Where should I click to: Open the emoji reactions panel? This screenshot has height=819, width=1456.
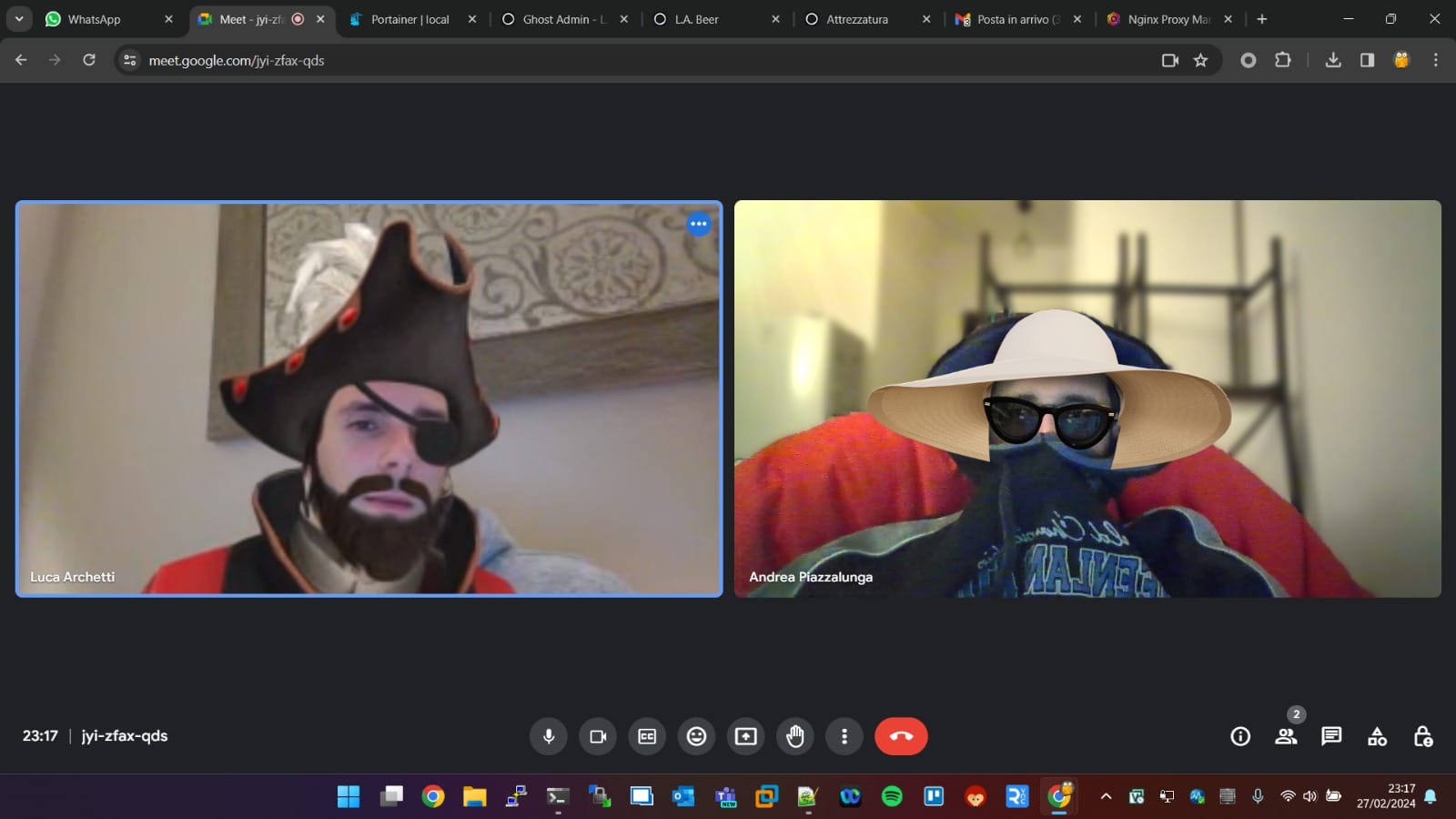pos(696,736)
